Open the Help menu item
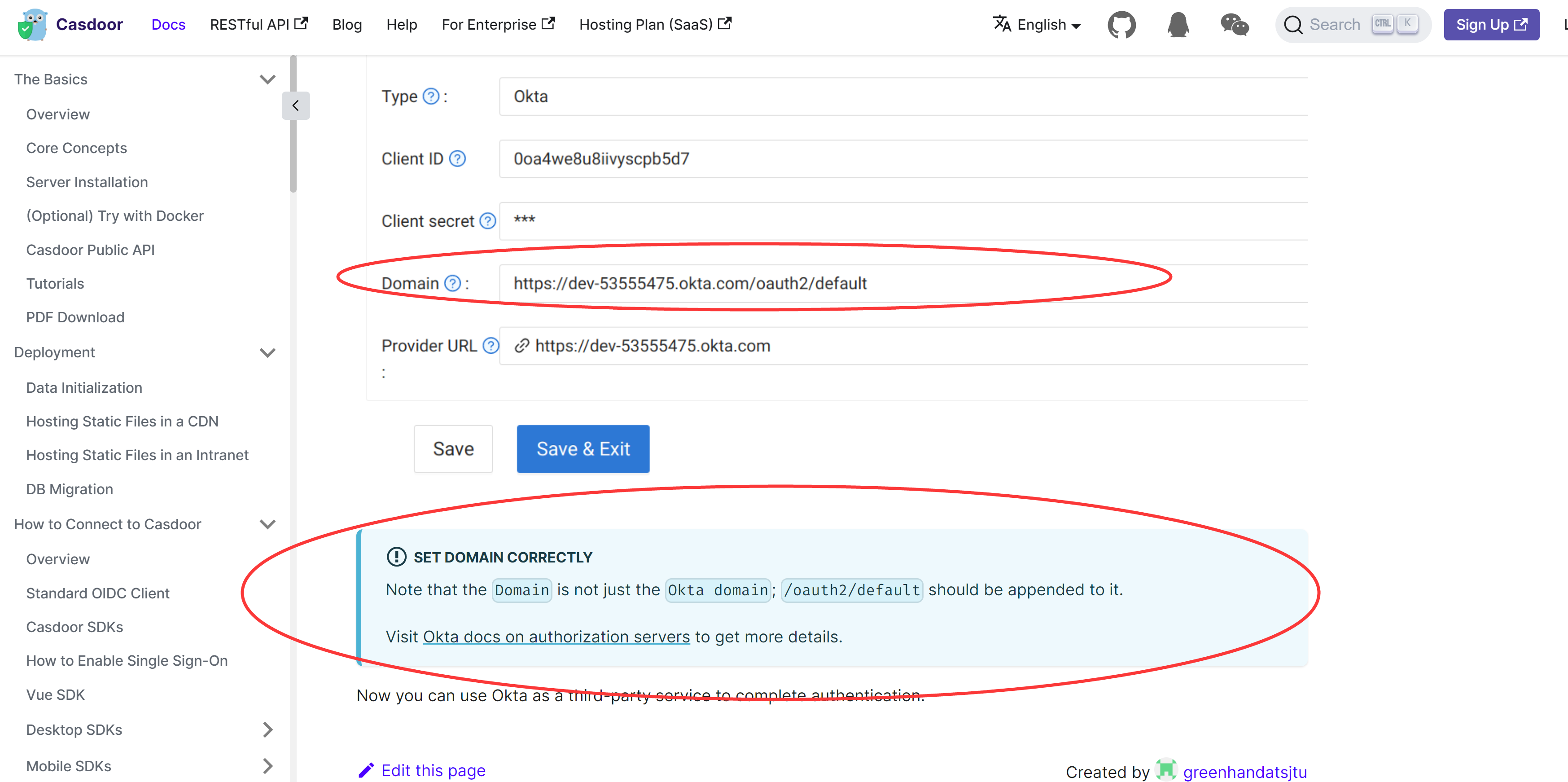 click(x=401, y=24)
